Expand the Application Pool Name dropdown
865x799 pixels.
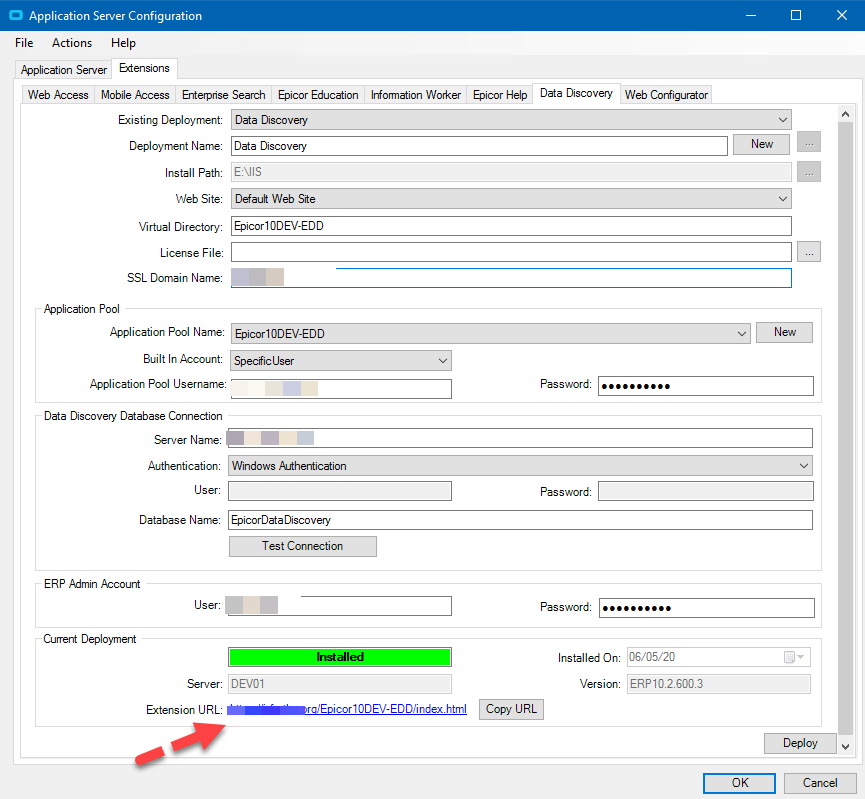click(x=490, y=333)
